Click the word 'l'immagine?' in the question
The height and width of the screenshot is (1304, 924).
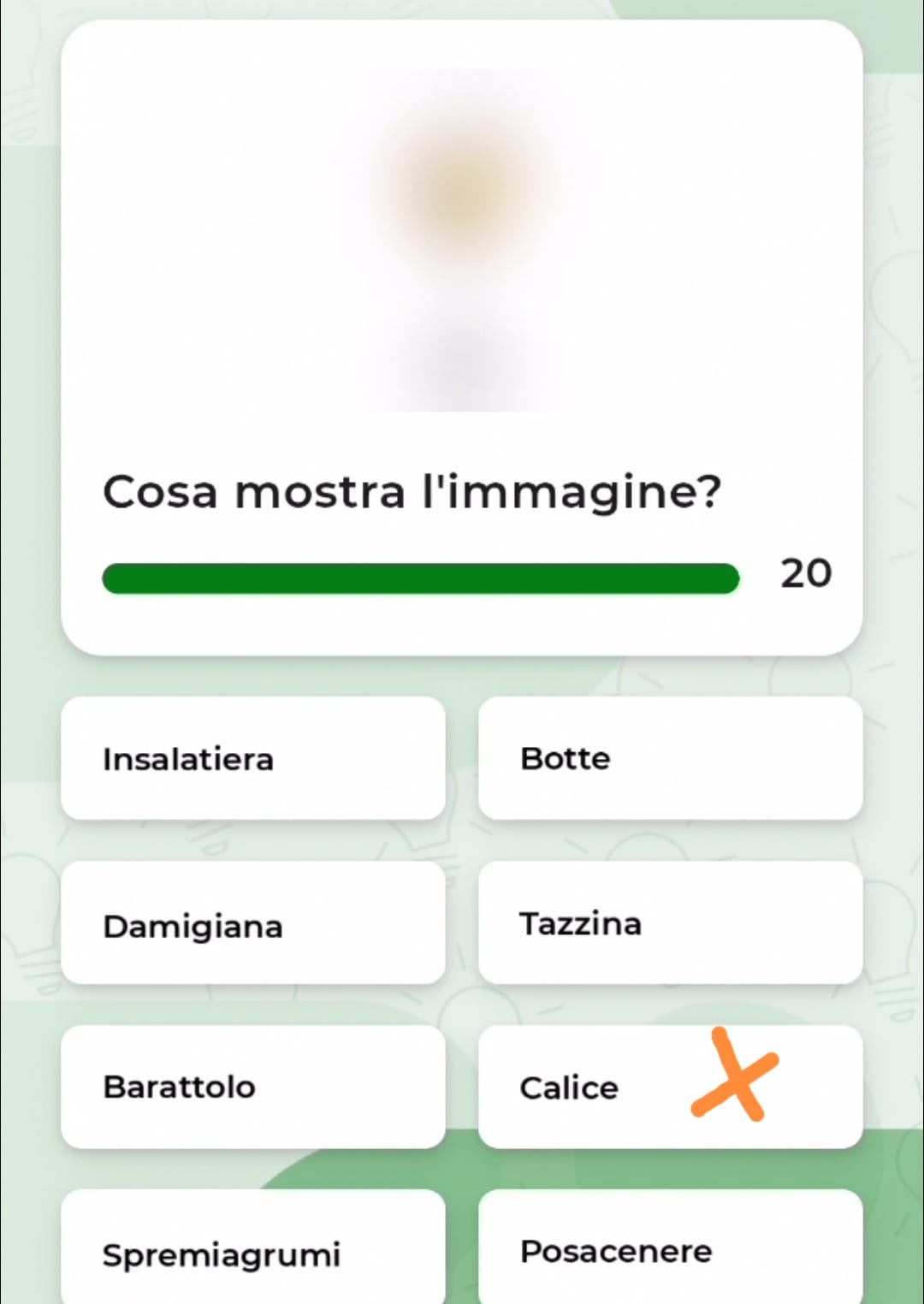572,493
